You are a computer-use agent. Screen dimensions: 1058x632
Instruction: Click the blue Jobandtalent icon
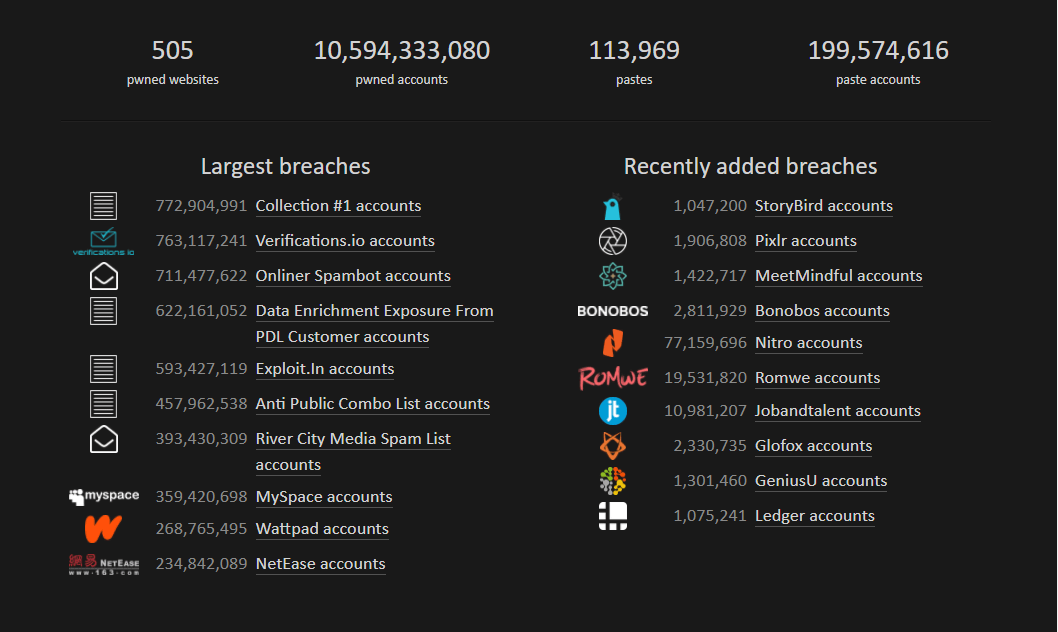point(612,411)
